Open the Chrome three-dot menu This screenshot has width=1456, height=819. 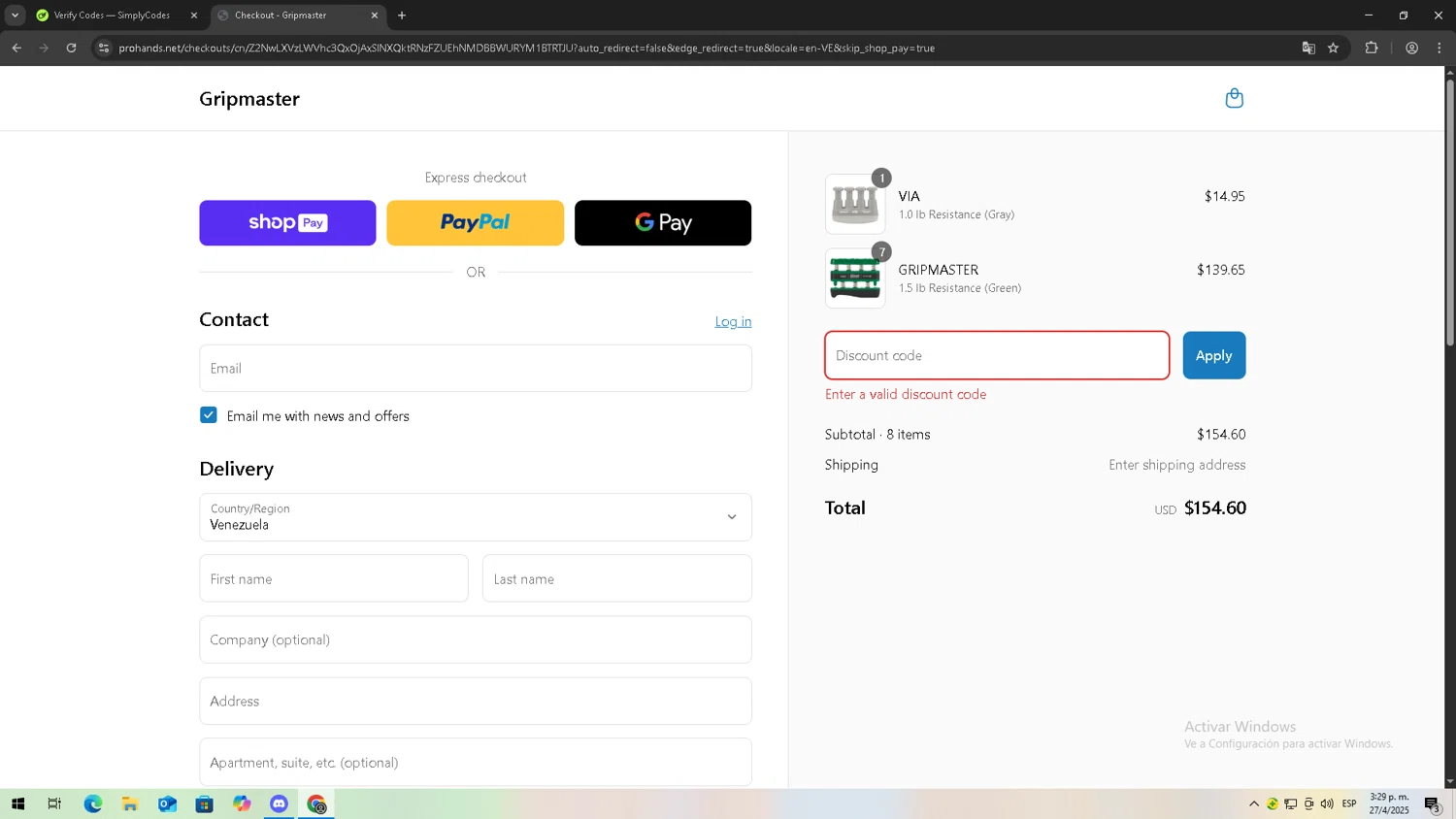[1439, 48]
